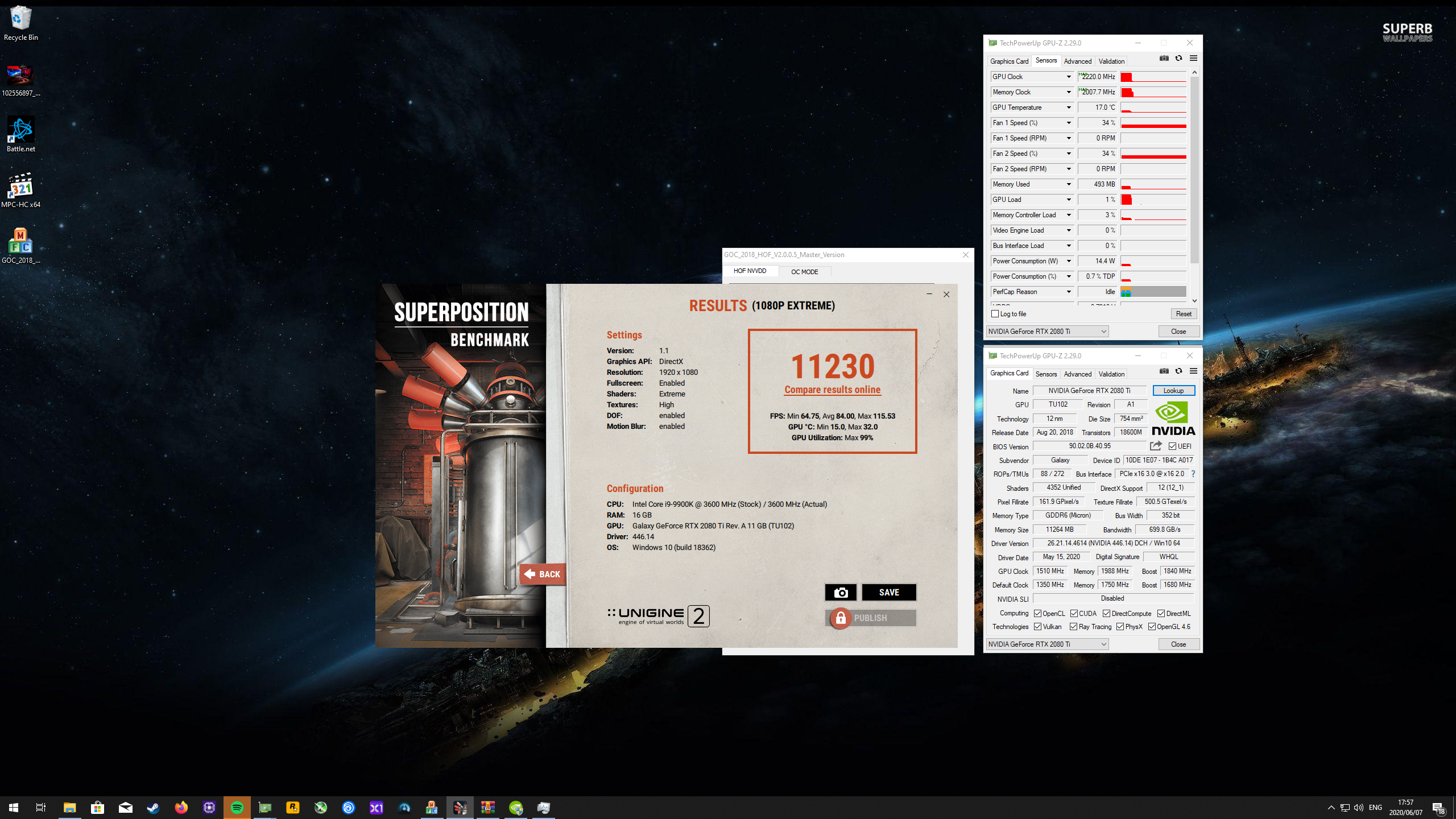Switch to Graphics Card tab in upper GPU-Z window
The height and width of the screenshot is (819, 1456).
(1009, 61)
